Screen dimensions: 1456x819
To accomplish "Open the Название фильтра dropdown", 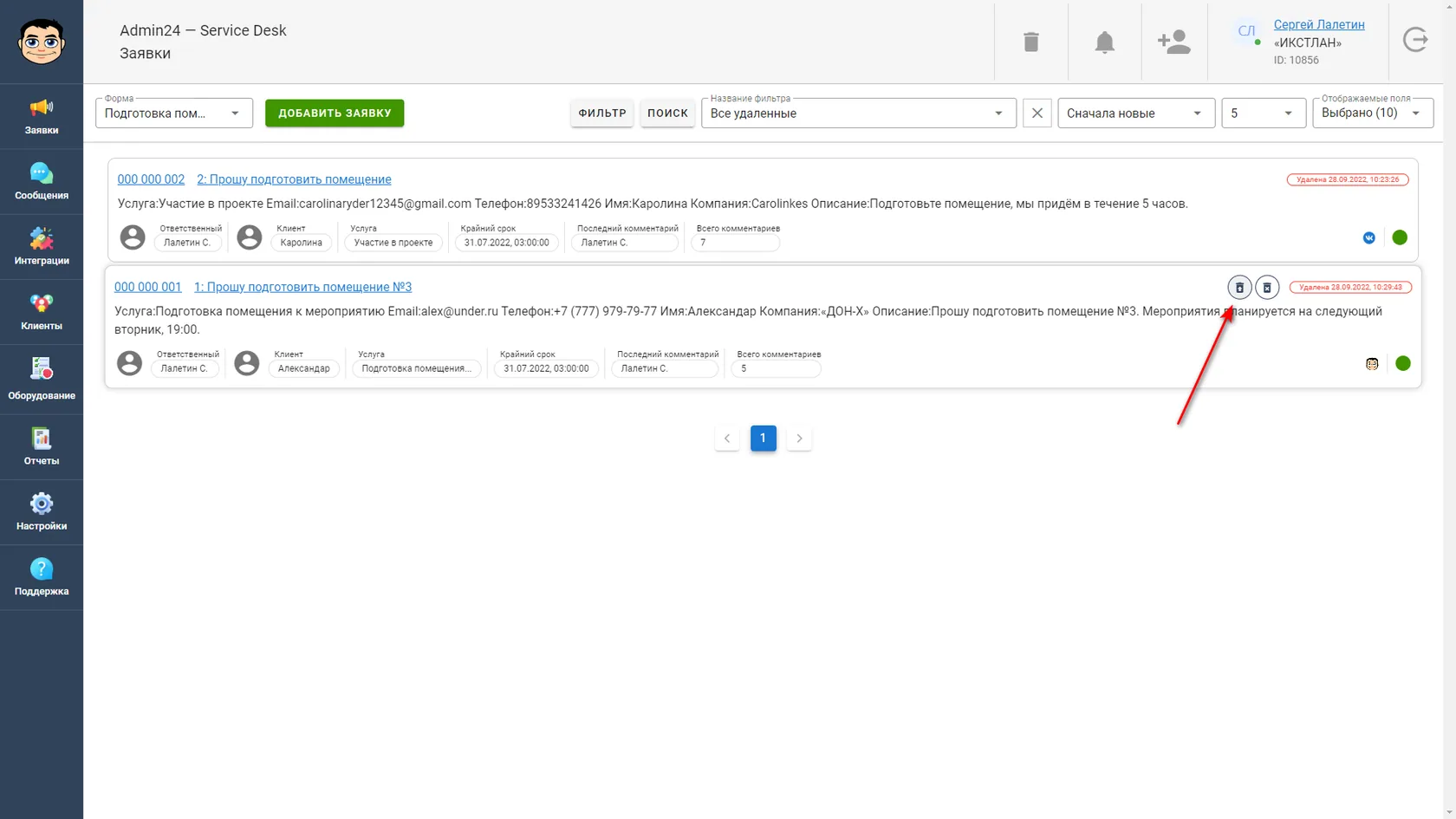I will tap(858, 114).
